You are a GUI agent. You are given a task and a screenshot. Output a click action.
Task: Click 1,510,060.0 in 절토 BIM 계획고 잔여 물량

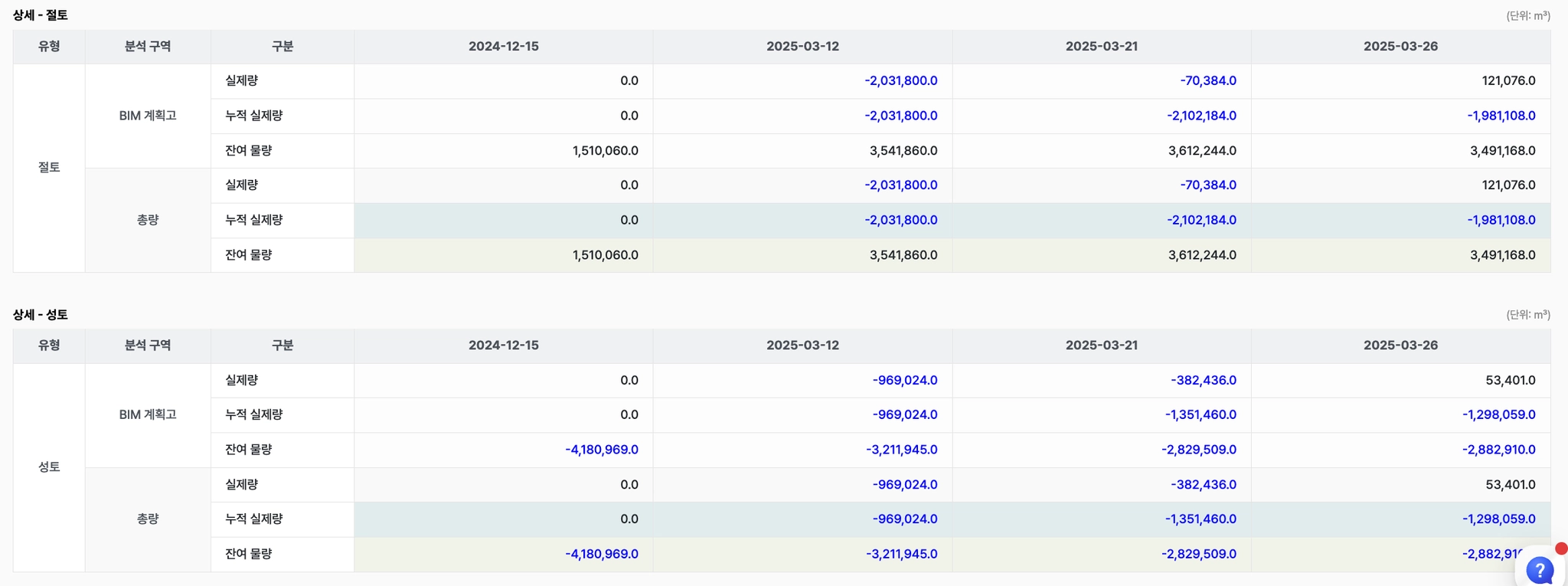pyautogui.click(x=605, y=151)
